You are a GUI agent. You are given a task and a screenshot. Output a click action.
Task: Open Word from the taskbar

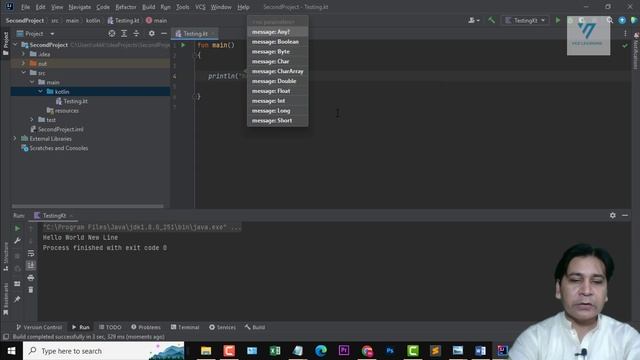coord(480,351)
